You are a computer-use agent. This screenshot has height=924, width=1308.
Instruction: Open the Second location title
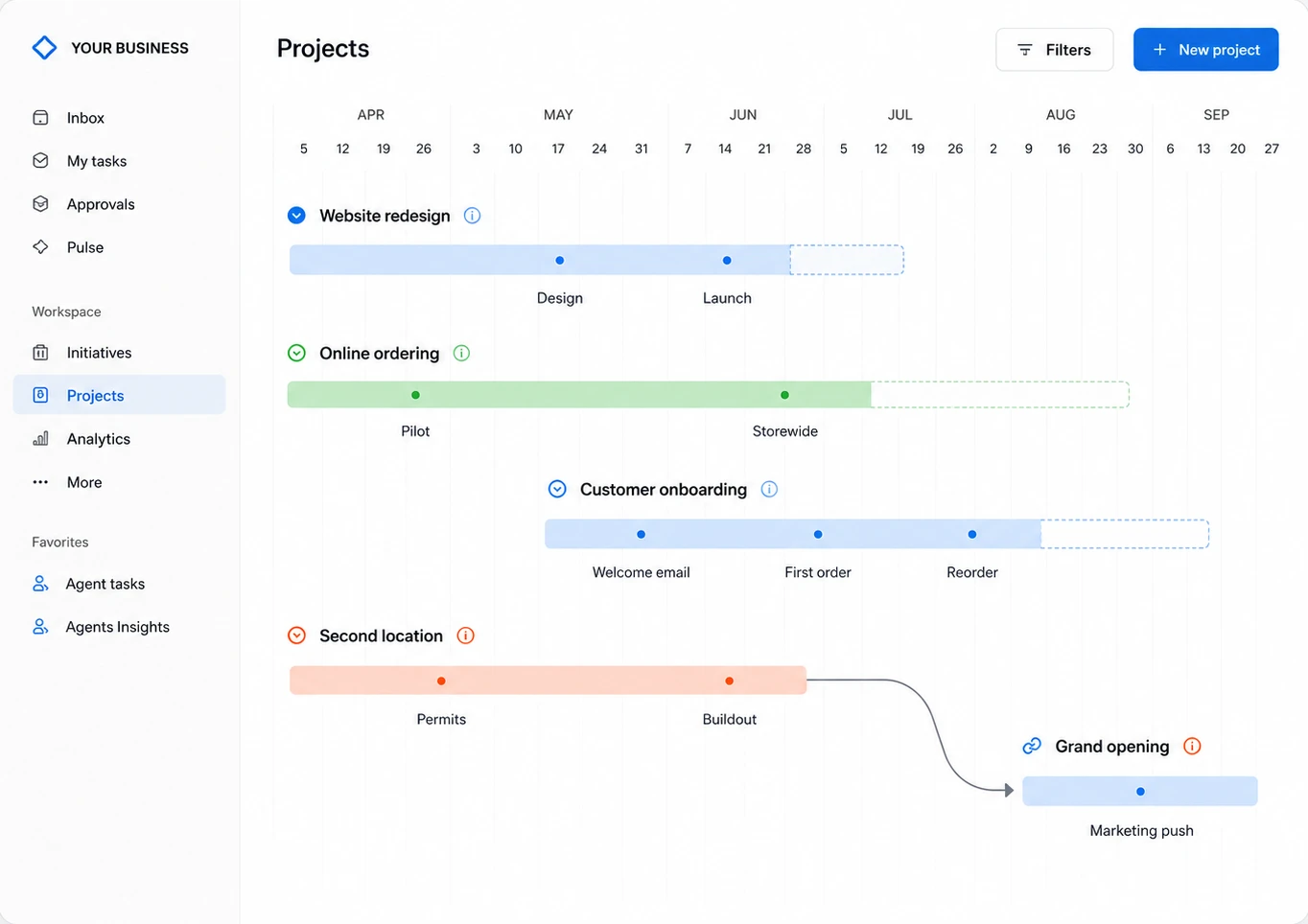(x=381, y=635)
